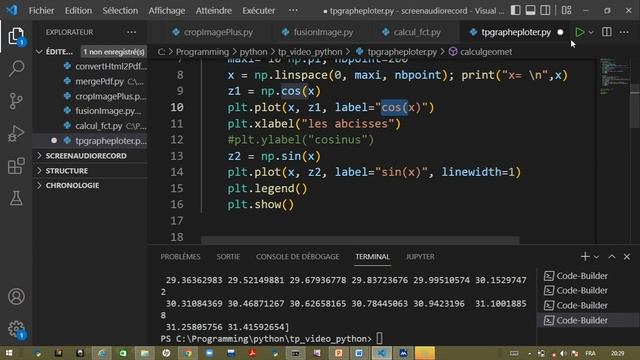Viewport: 640px width, 360px height.
Task: Toggle secondary side bar layout icon
Action: (x=545, y=10)
